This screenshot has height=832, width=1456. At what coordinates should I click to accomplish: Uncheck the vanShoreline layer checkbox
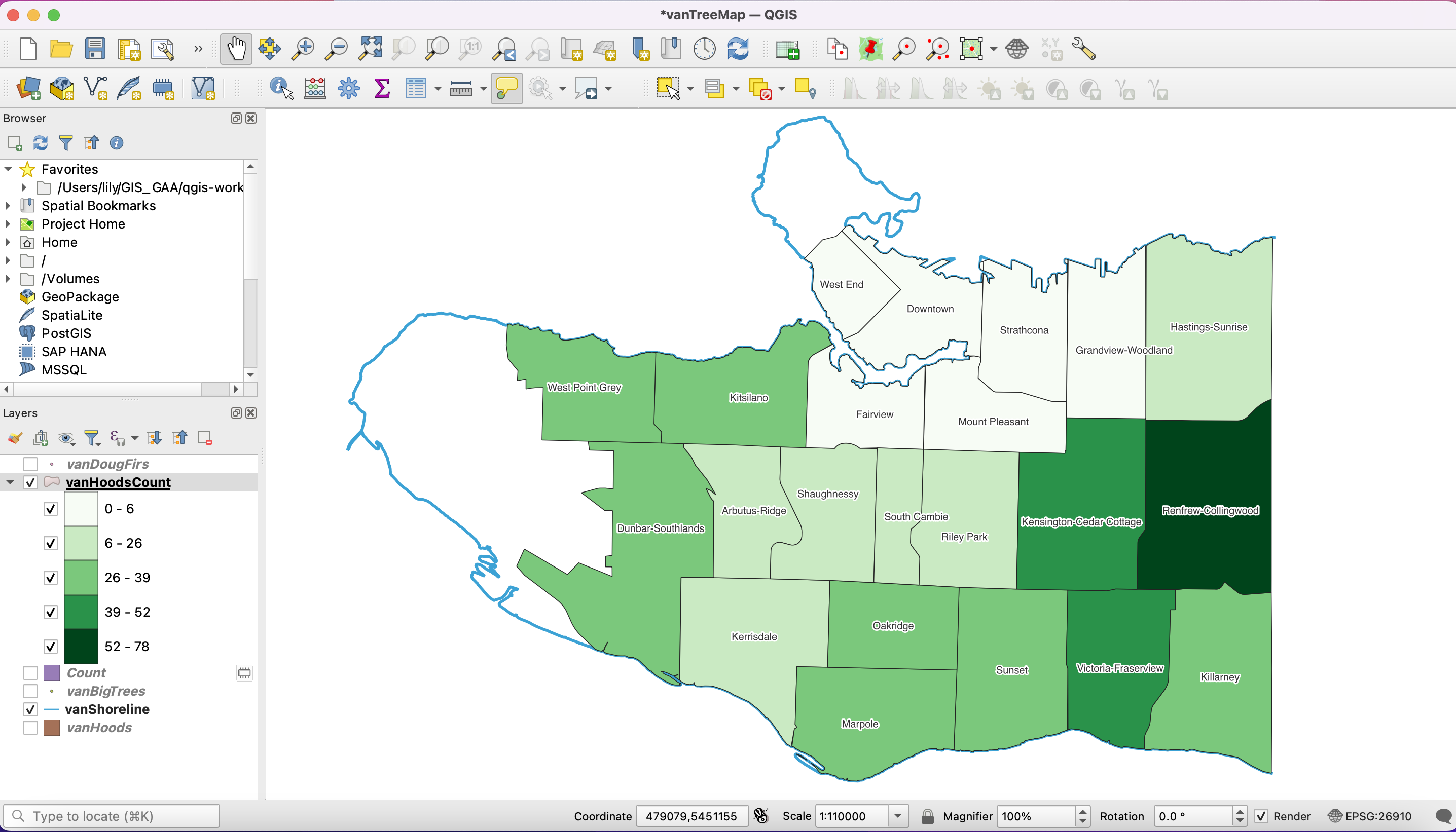coord(30,710)
